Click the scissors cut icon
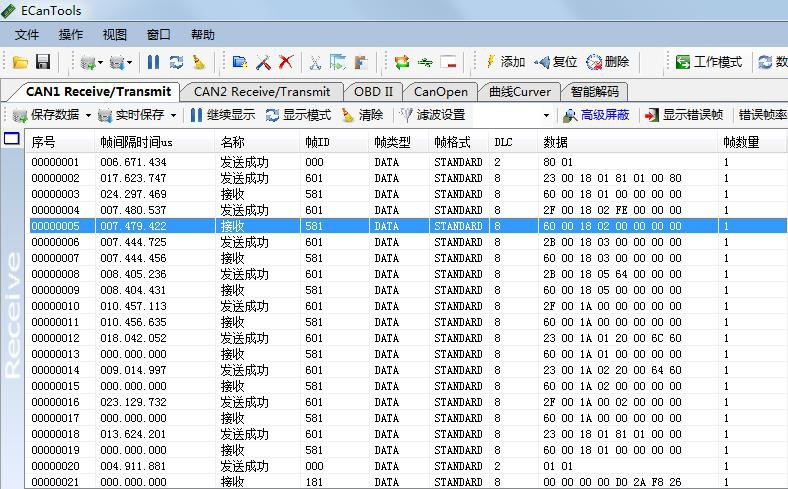Image resolution: width=788 pixels, height=489 pixels. [x=314, y=62]
